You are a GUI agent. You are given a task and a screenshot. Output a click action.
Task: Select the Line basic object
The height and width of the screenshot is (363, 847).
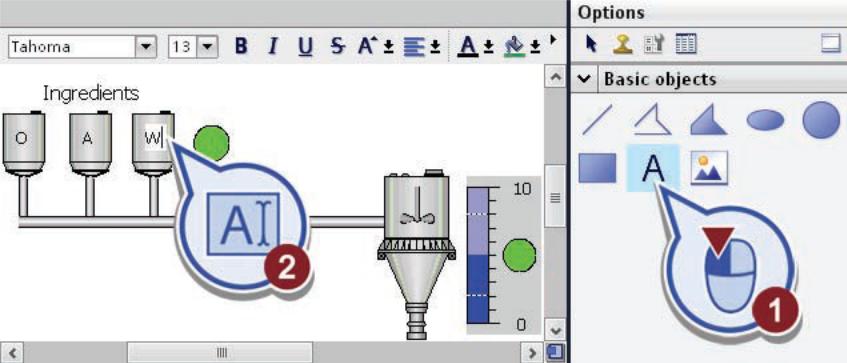coord(597,119)
